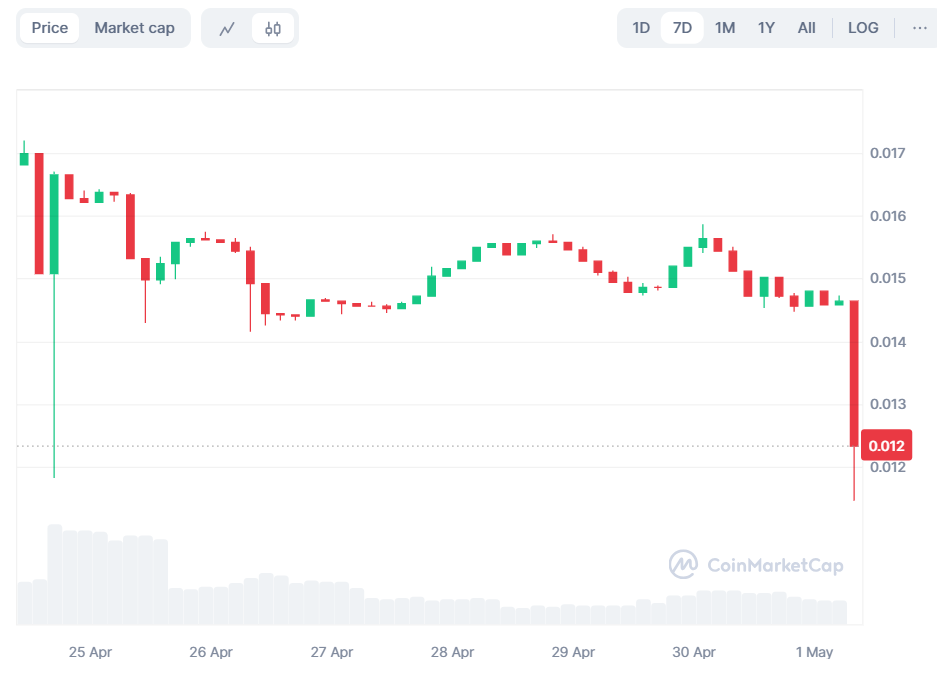Viewport: 937px width, 678px height.
Task: Switch to line chart view icon
Action: tap(227, 28)
